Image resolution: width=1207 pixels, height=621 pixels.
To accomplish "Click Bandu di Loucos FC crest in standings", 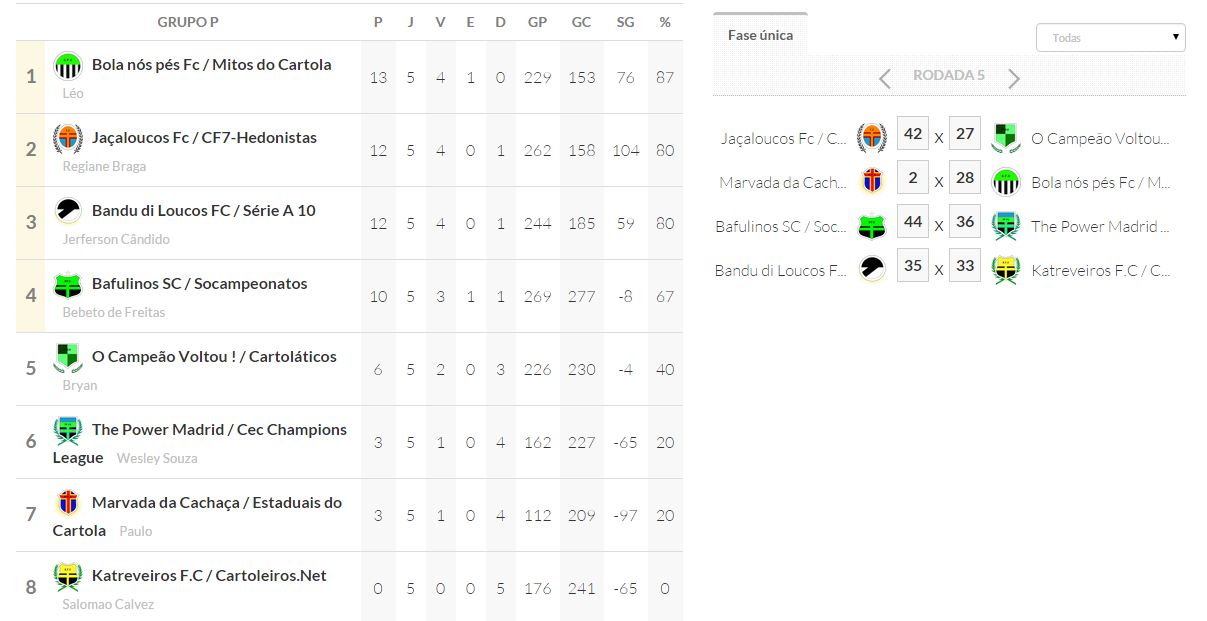I will pos(68,211).
